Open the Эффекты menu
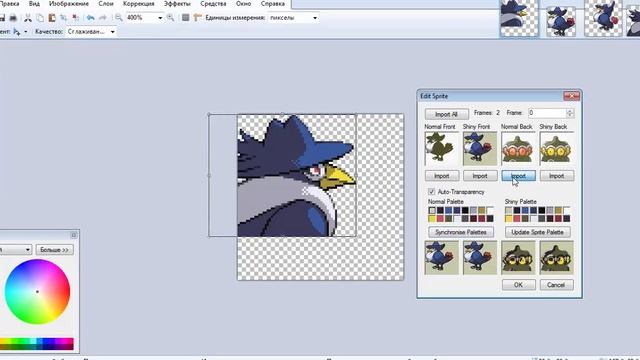Image resolution: width=640 pixels, height=360 pixels. [177, 4]
